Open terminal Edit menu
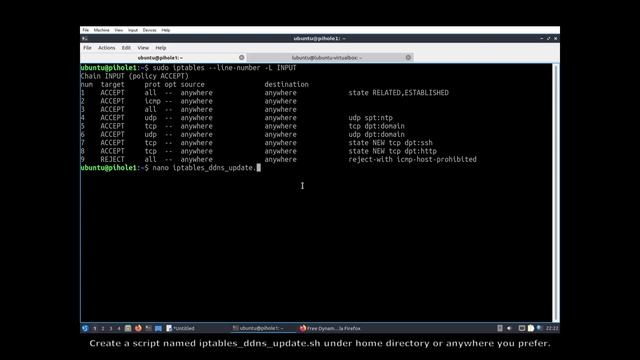This screenshot has width=640, height=360. (126, 48)
